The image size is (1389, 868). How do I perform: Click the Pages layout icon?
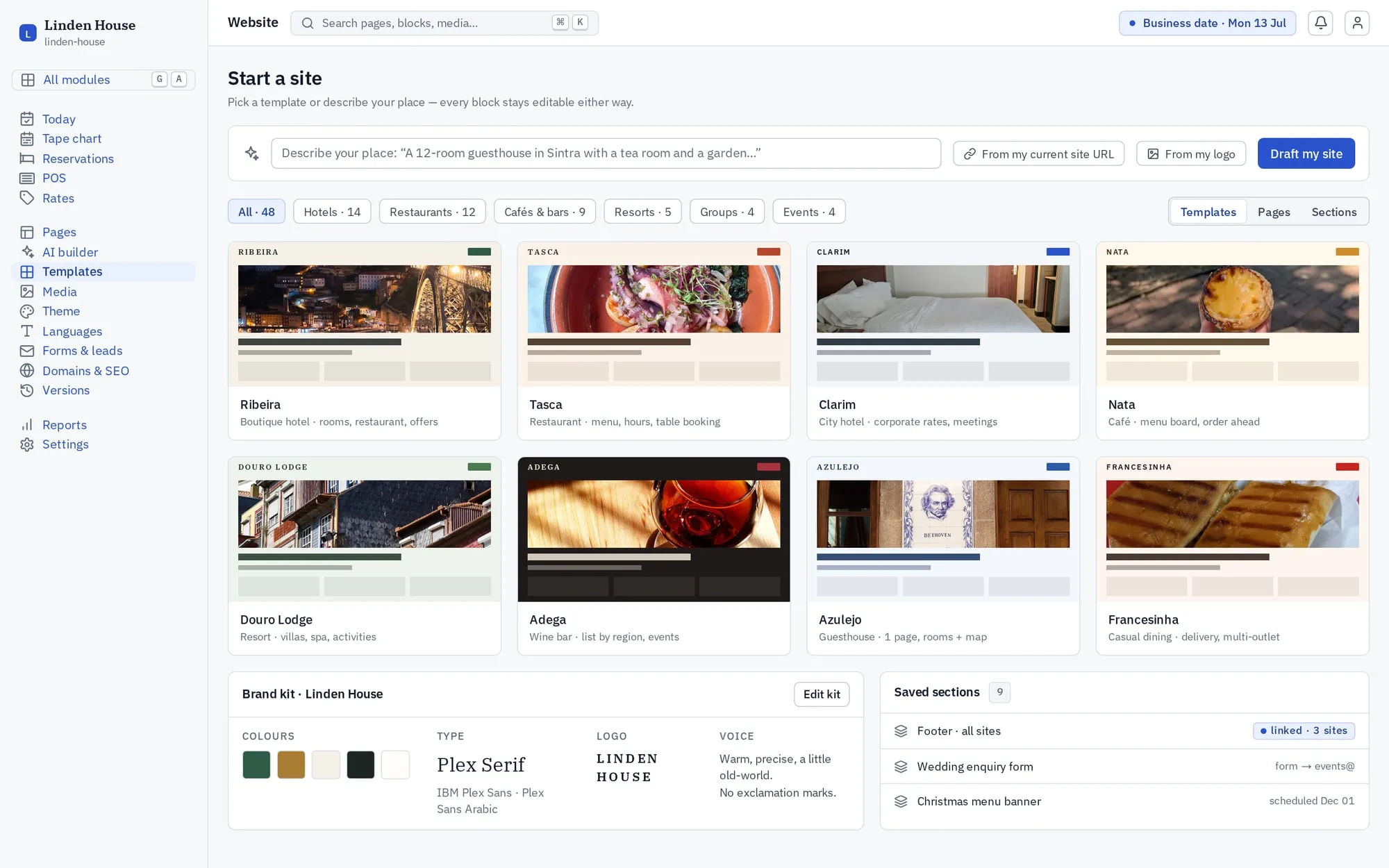27,232
